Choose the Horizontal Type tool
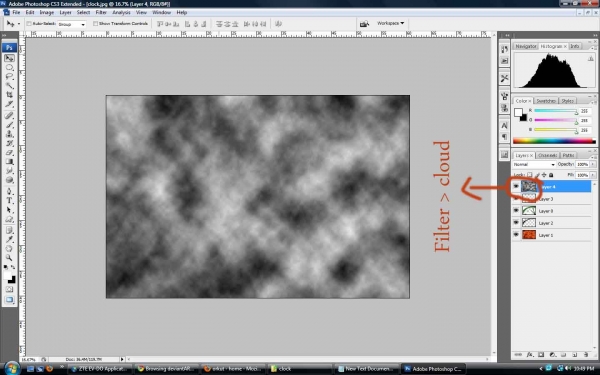This screenshot has height=375, width=600. pyautogui.click(x=9, y=201)
